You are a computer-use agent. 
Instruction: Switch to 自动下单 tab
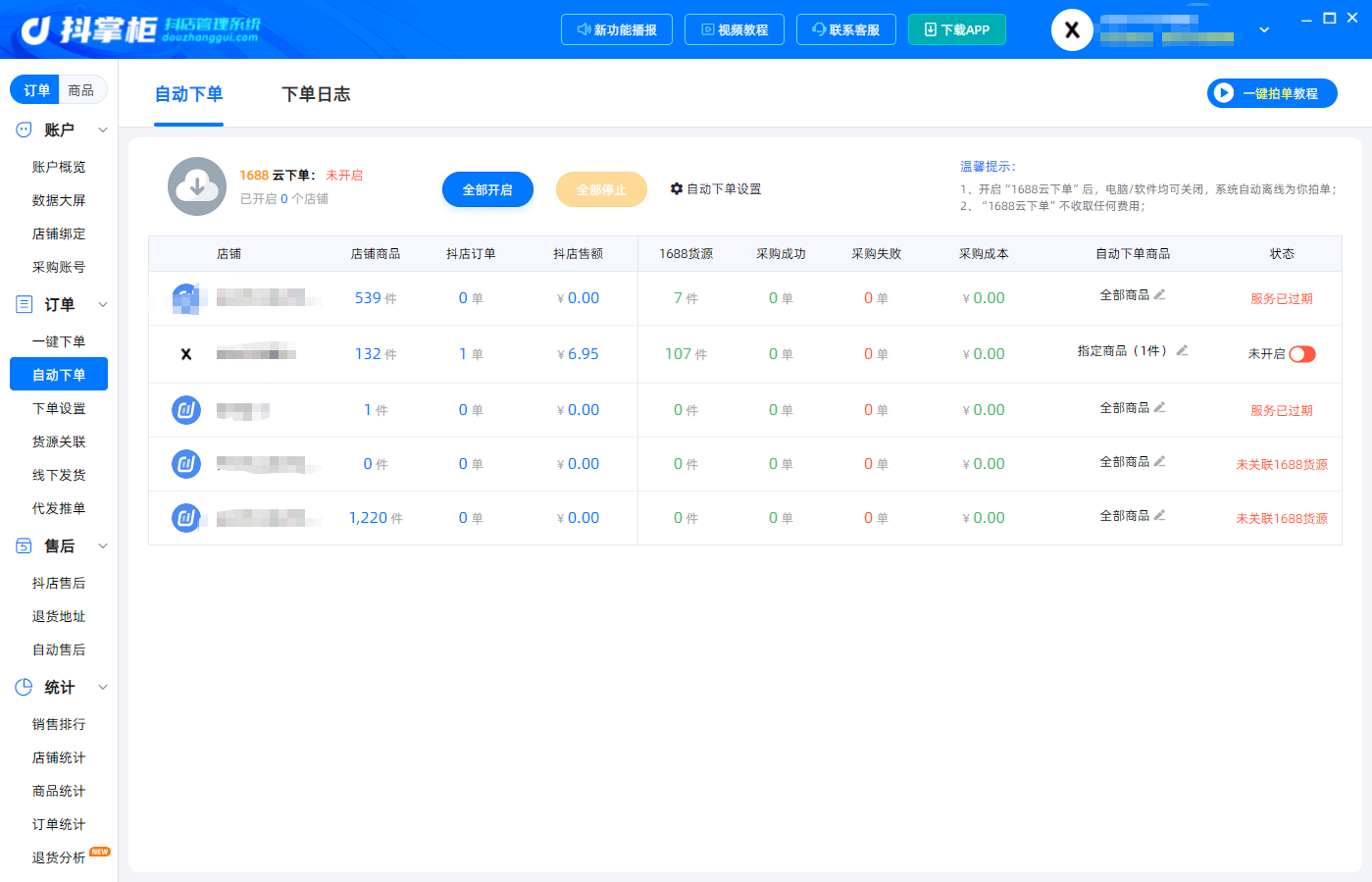click(189, 94)
